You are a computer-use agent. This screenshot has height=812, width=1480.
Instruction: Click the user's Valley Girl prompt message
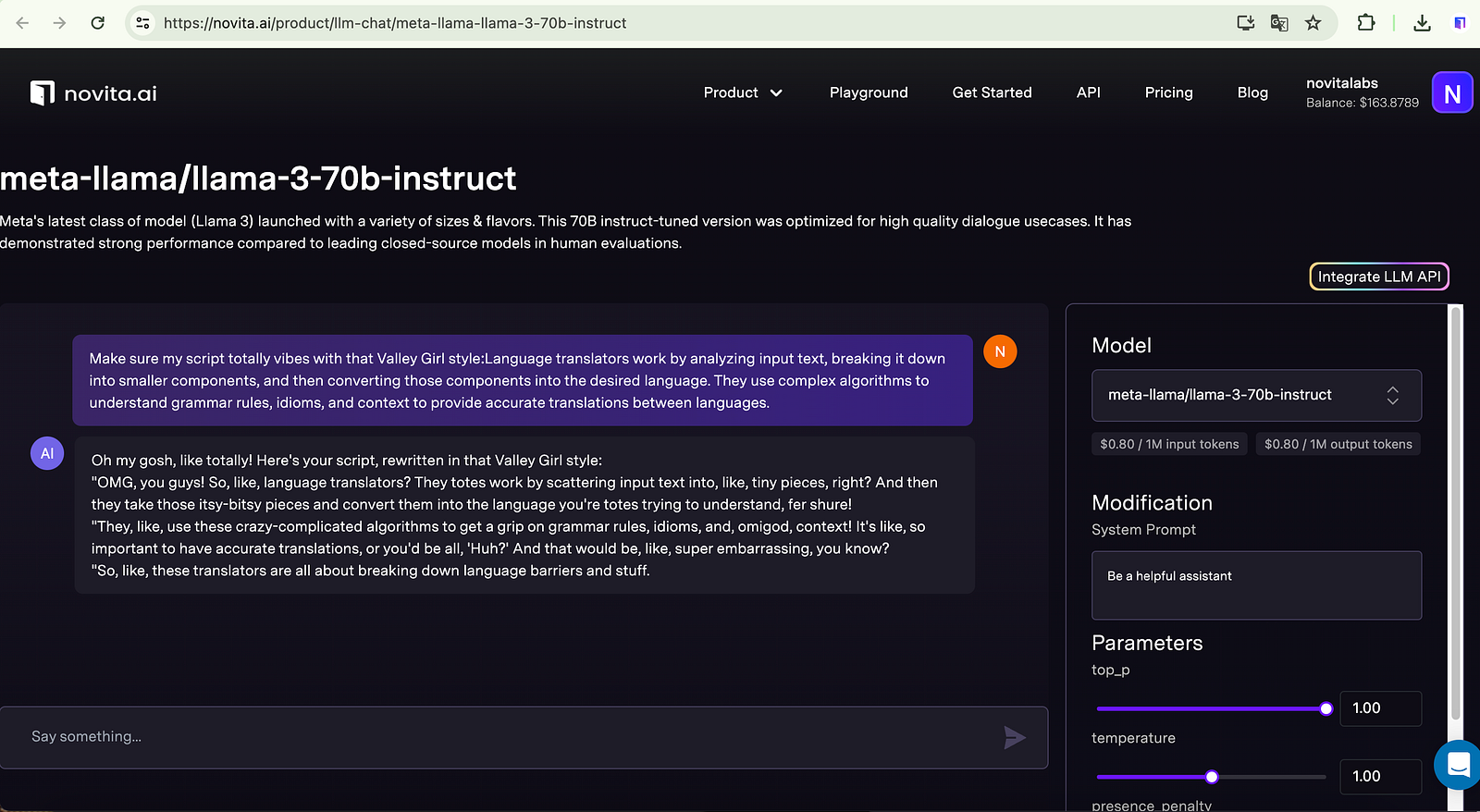coord(523,380)
